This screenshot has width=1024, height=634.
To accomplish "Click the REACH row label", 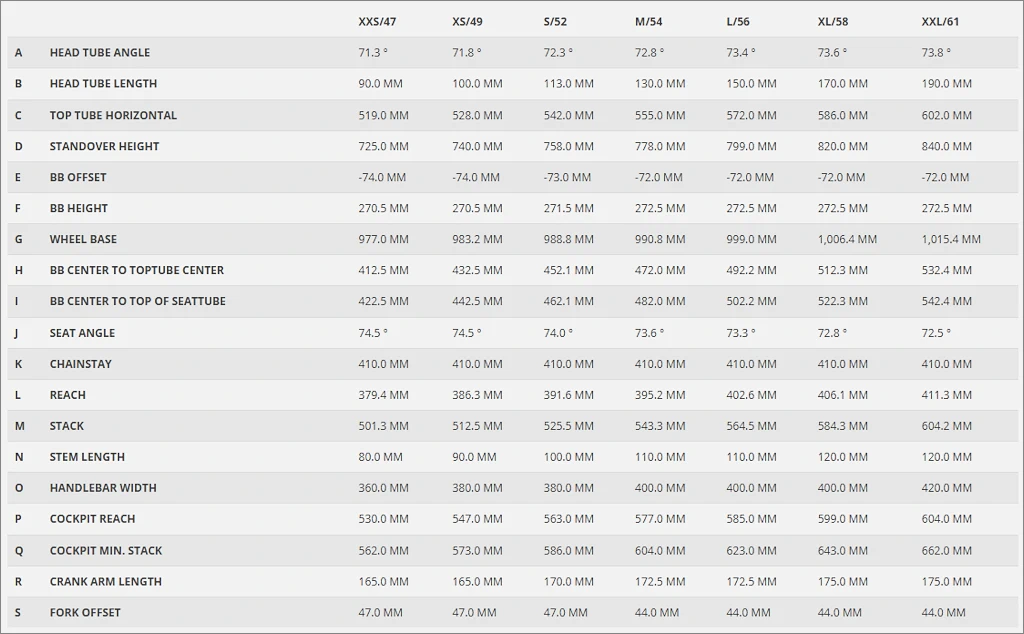I will click(x=68, y=395).
